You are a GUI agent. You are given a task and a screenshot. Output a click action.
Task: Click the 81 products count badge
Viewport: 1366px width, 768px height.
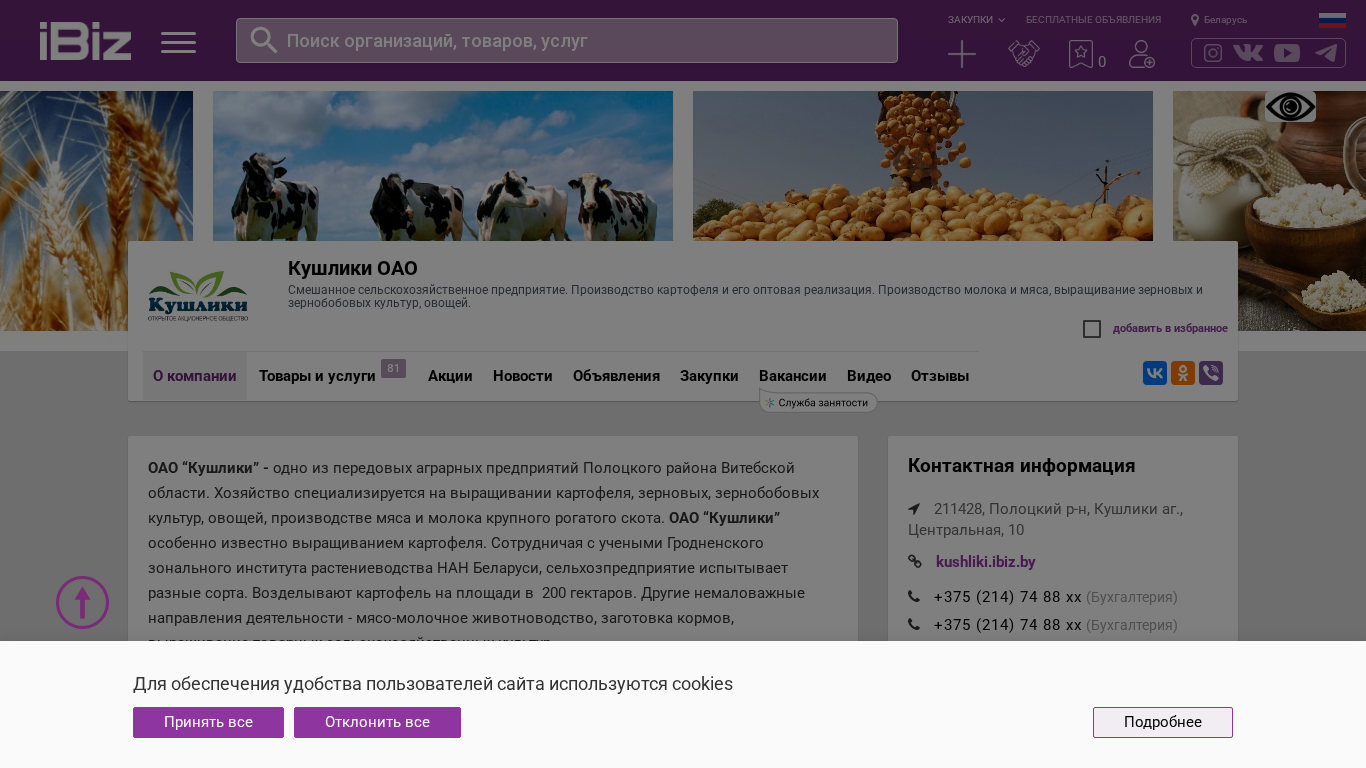[x=393, y=368]
